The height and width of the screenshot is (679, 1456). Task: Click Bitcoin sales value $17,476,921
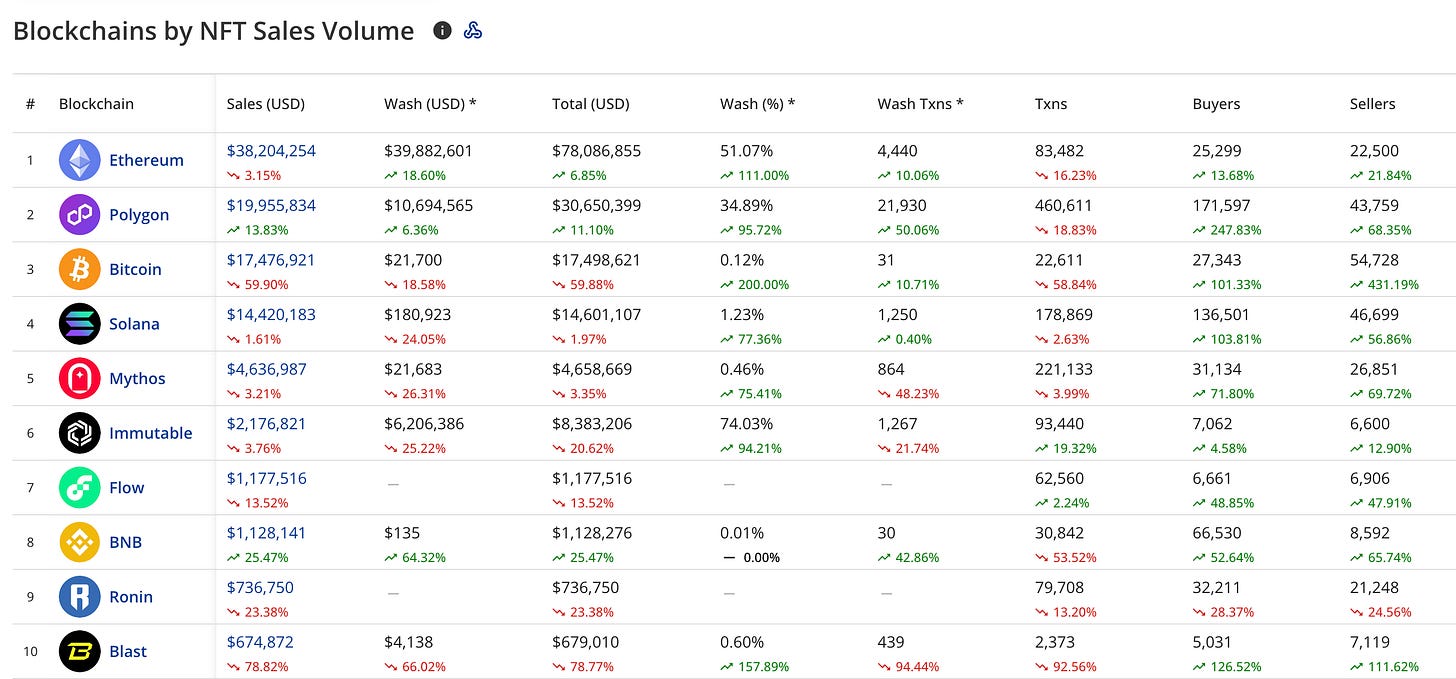point(271,260)
